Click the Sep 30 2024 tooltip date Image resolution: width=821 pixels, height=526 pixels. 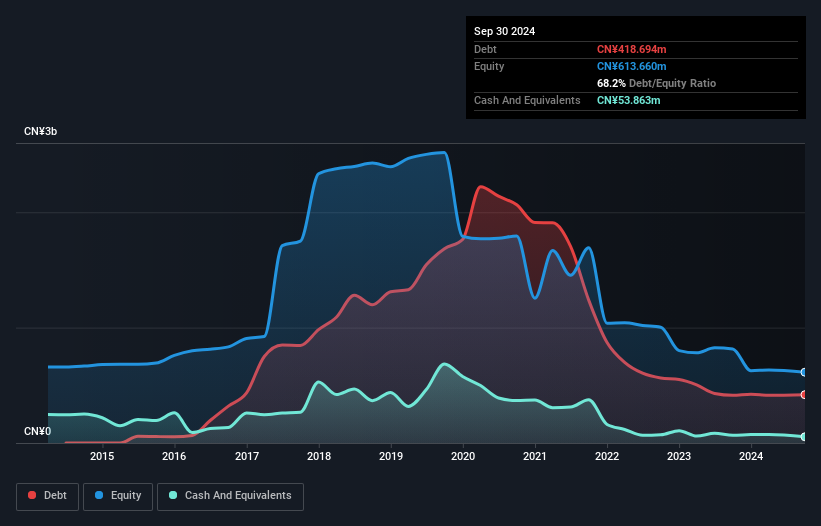[x=504, y=31]
